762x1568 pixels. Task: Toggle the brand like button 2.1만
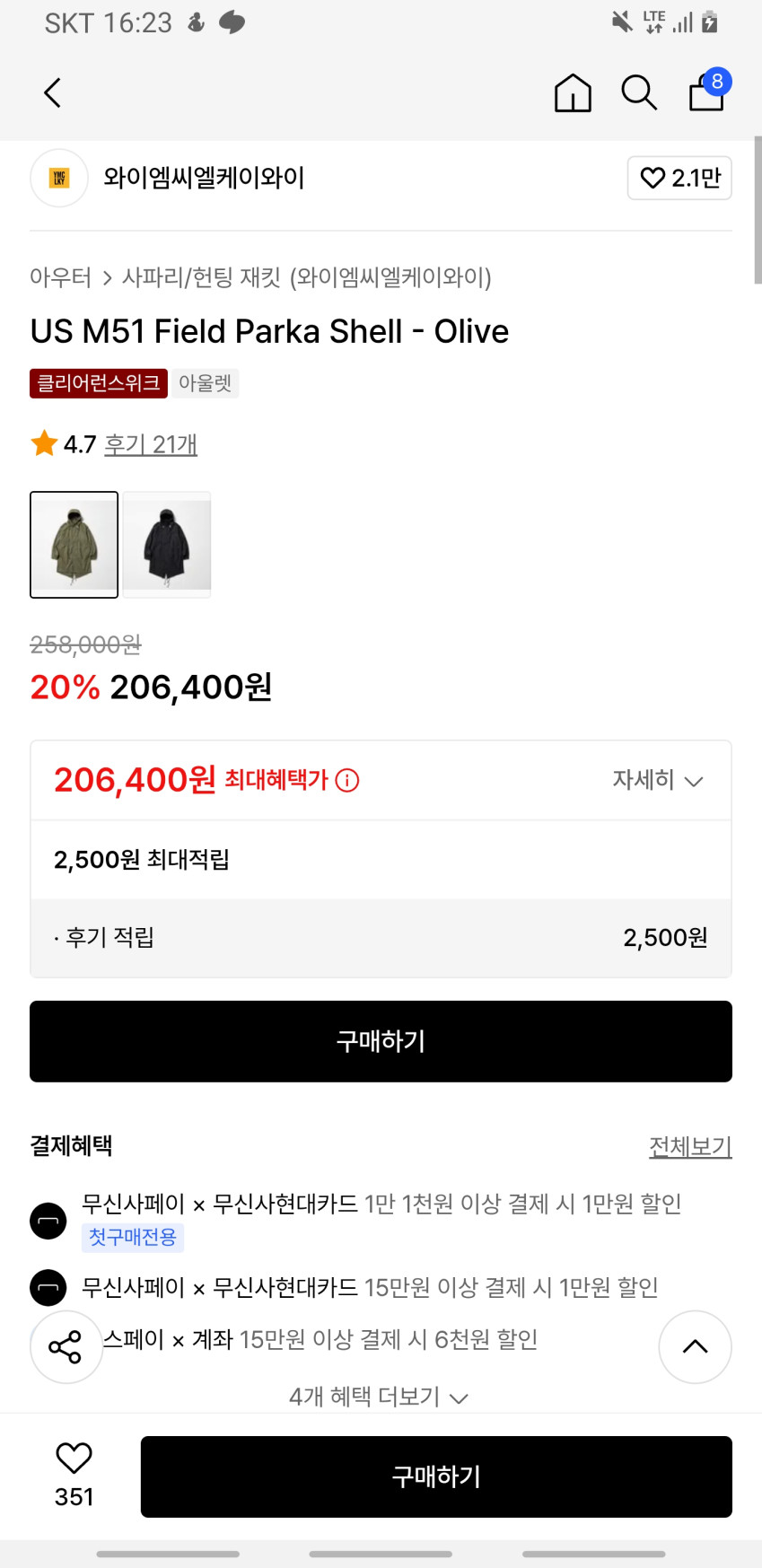679,178
